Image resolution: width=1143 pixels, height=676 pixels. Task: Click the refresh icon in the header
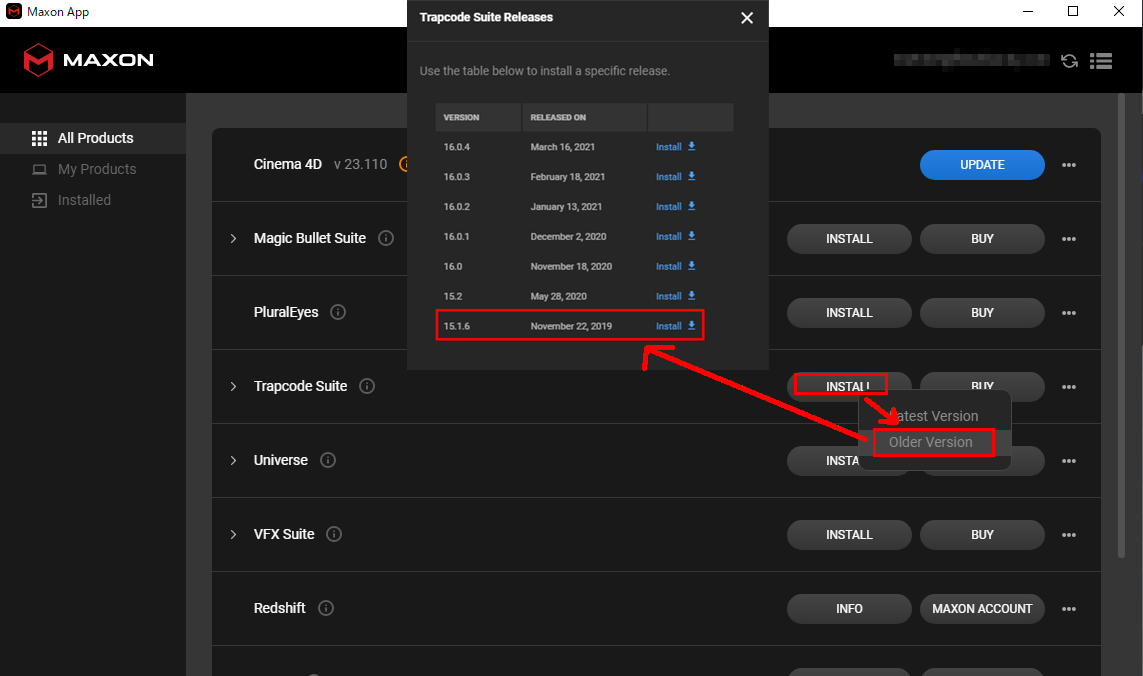1069,61
